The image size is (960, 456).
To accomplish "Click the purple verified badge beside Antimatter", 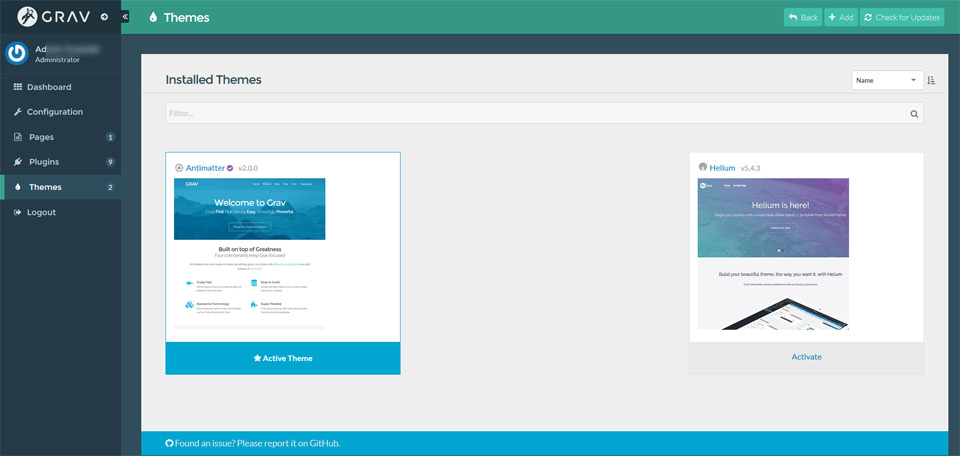I will click(230, 168).
